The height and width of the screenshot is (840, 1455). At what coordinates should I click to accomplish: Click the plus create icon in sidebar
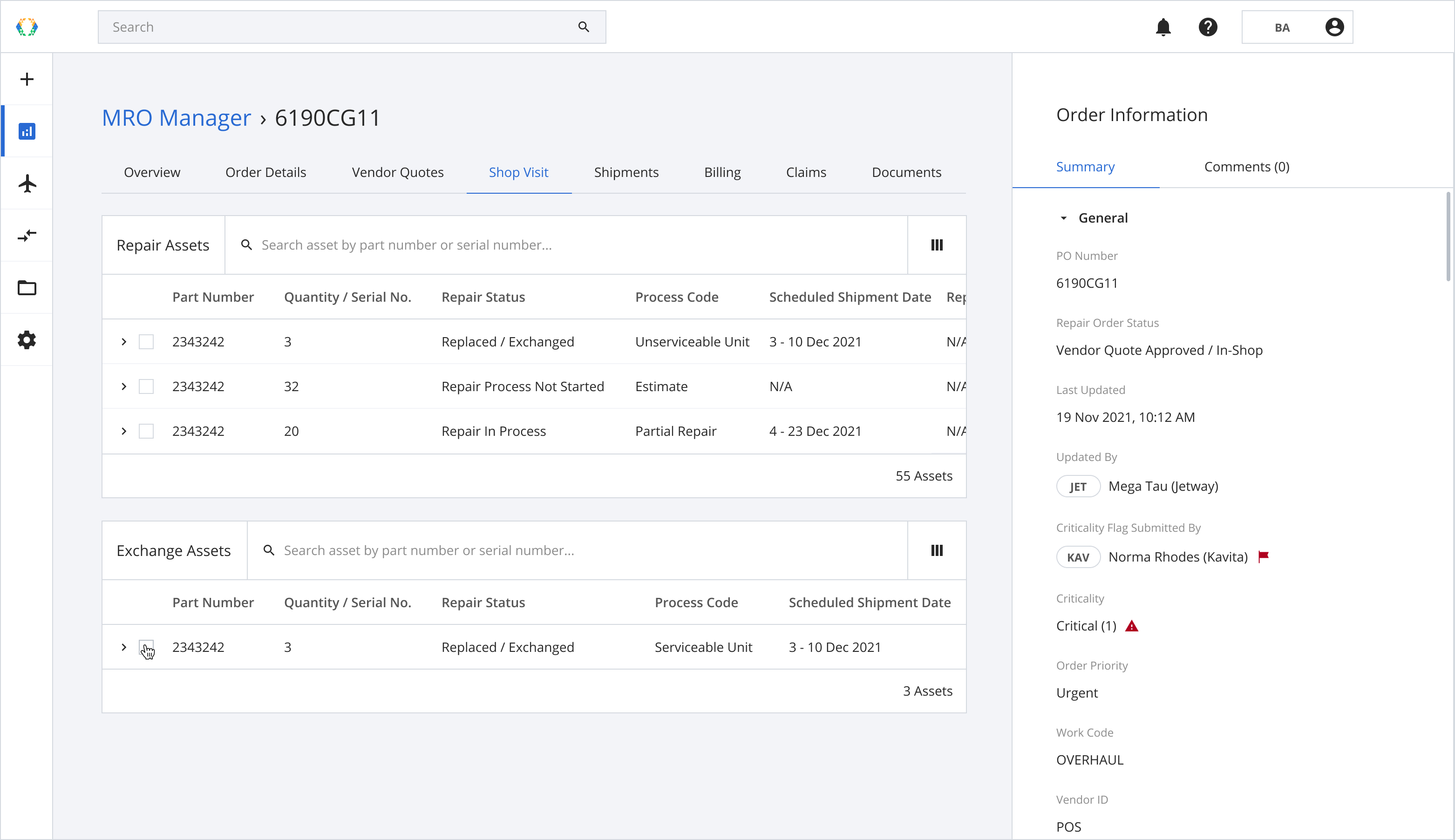(27, 79)
